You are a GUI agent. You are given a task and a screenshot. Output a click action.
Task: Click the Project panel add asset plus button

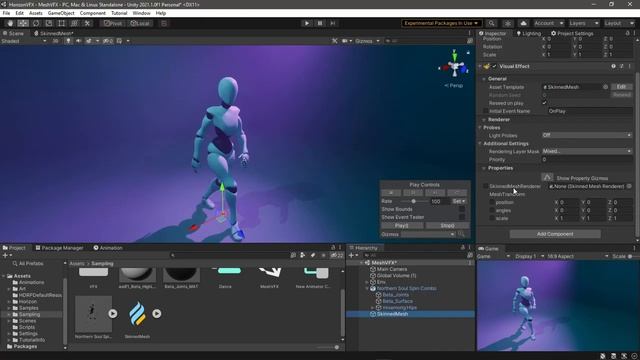(7, 255)
